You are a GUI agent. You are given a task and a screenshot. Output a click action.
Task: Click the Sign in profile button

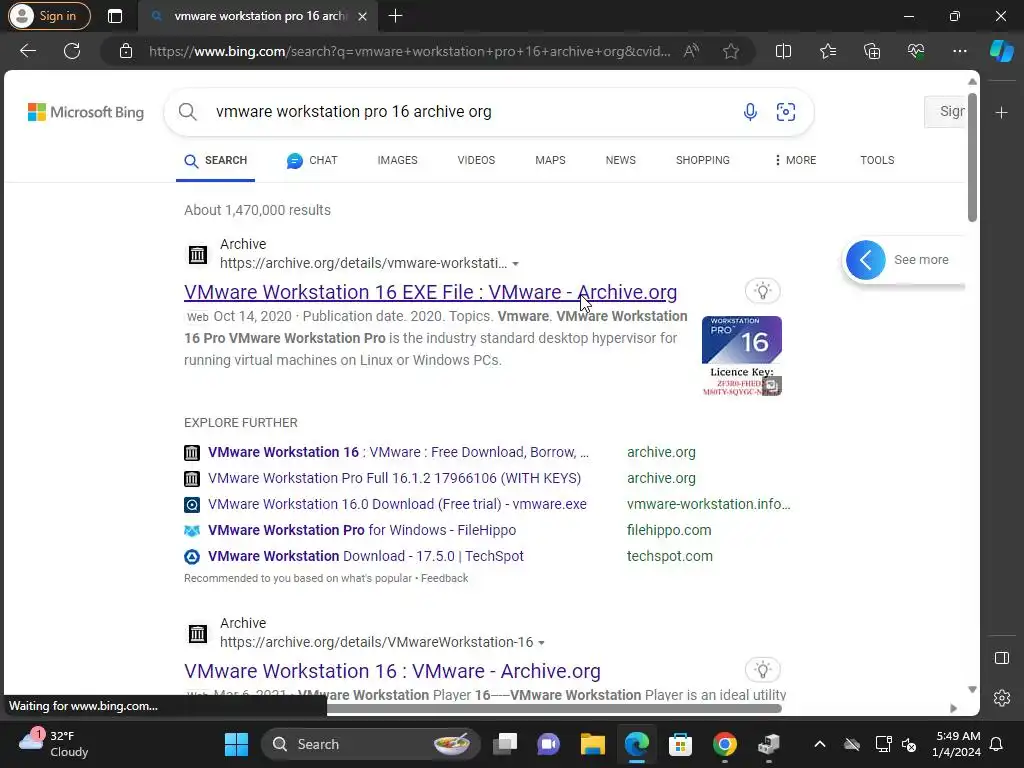(49, 16)
